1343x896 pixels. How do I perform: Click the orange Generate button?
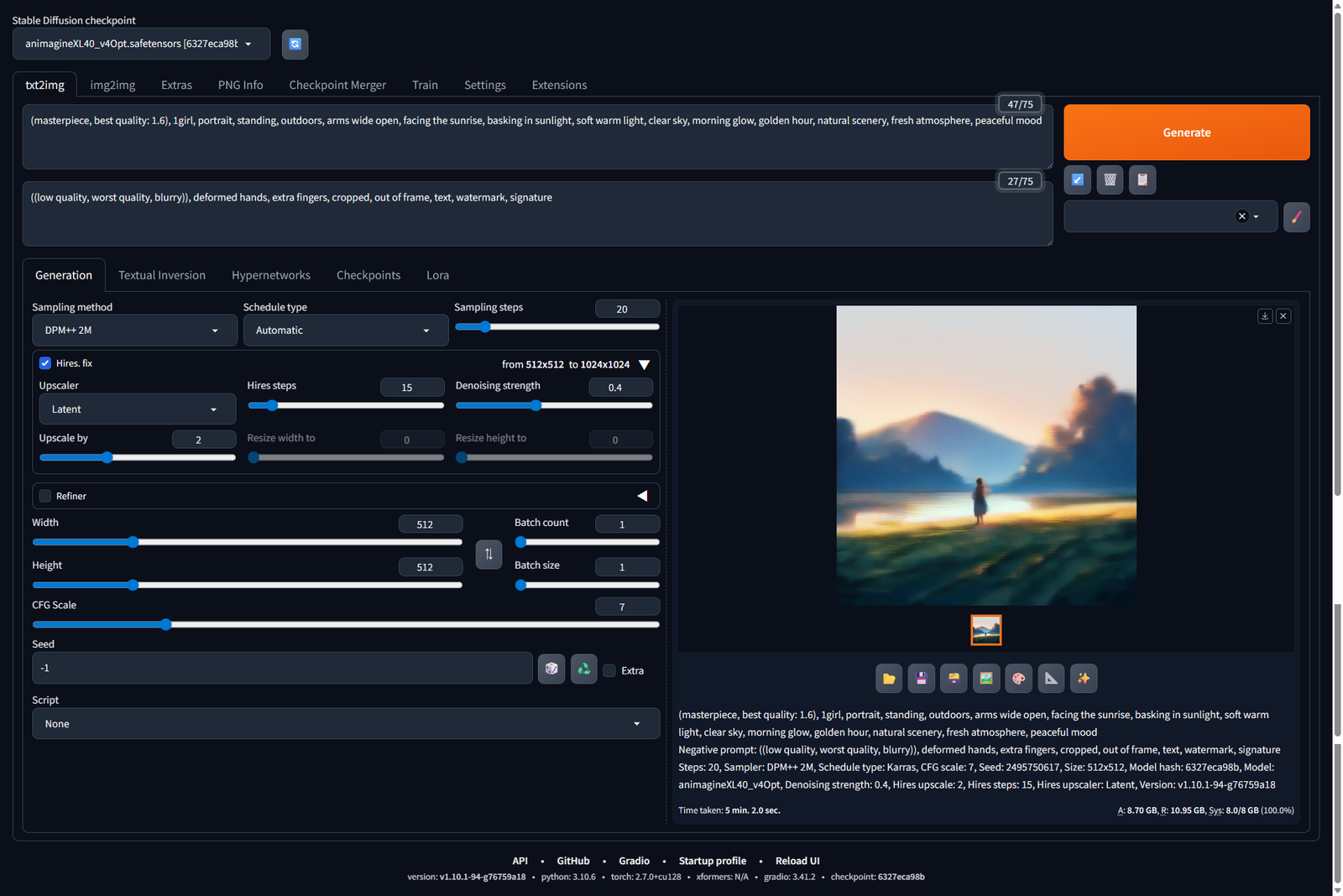click(x=1186, y=133)
